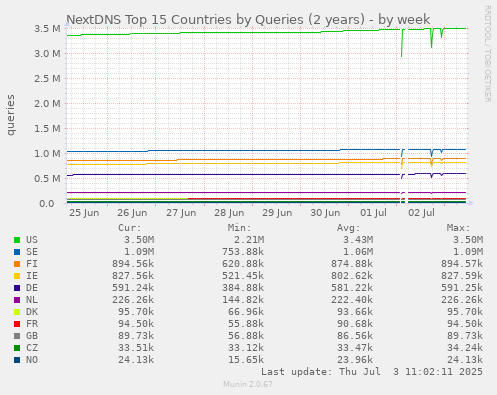The image size is (497, 395).
Task: Click the navy NO legend swatch
Action: point(17,360)
